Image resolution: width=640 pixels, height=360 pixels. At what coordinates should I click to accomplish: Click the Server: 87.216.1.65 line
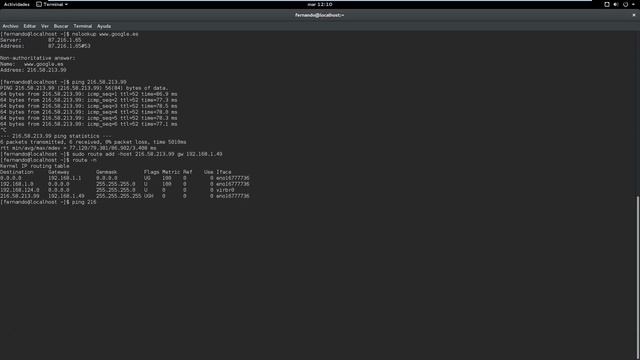(40, 40)
